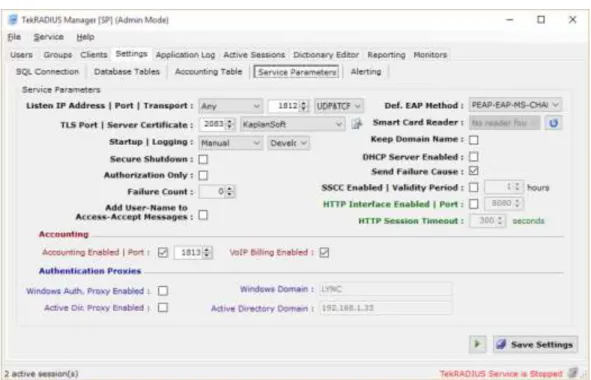
Task: Click the Save Settings button
Action: point(535,344)
